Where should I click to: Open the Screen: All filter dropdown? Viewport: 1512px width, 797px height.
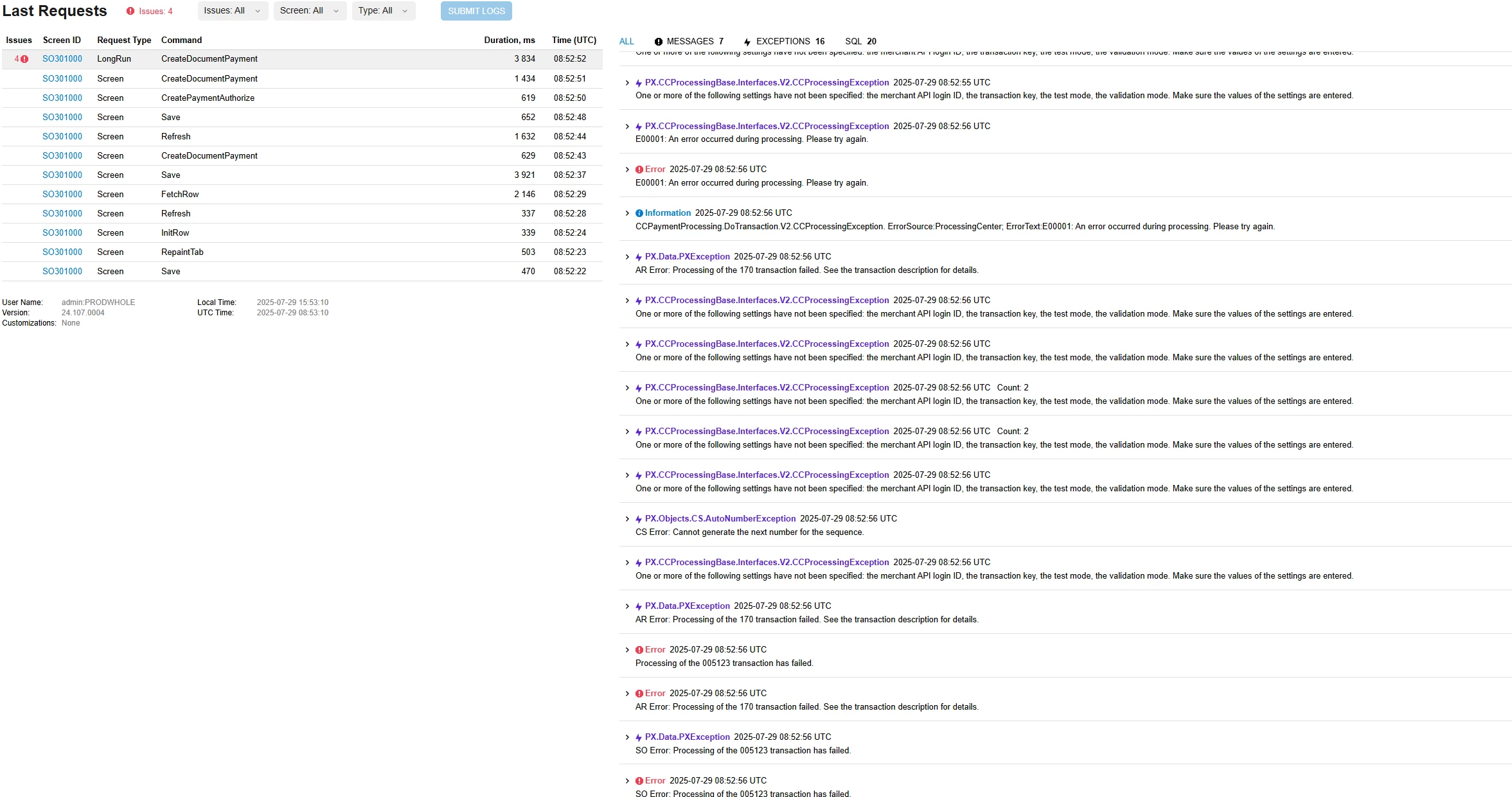[309, 11]
